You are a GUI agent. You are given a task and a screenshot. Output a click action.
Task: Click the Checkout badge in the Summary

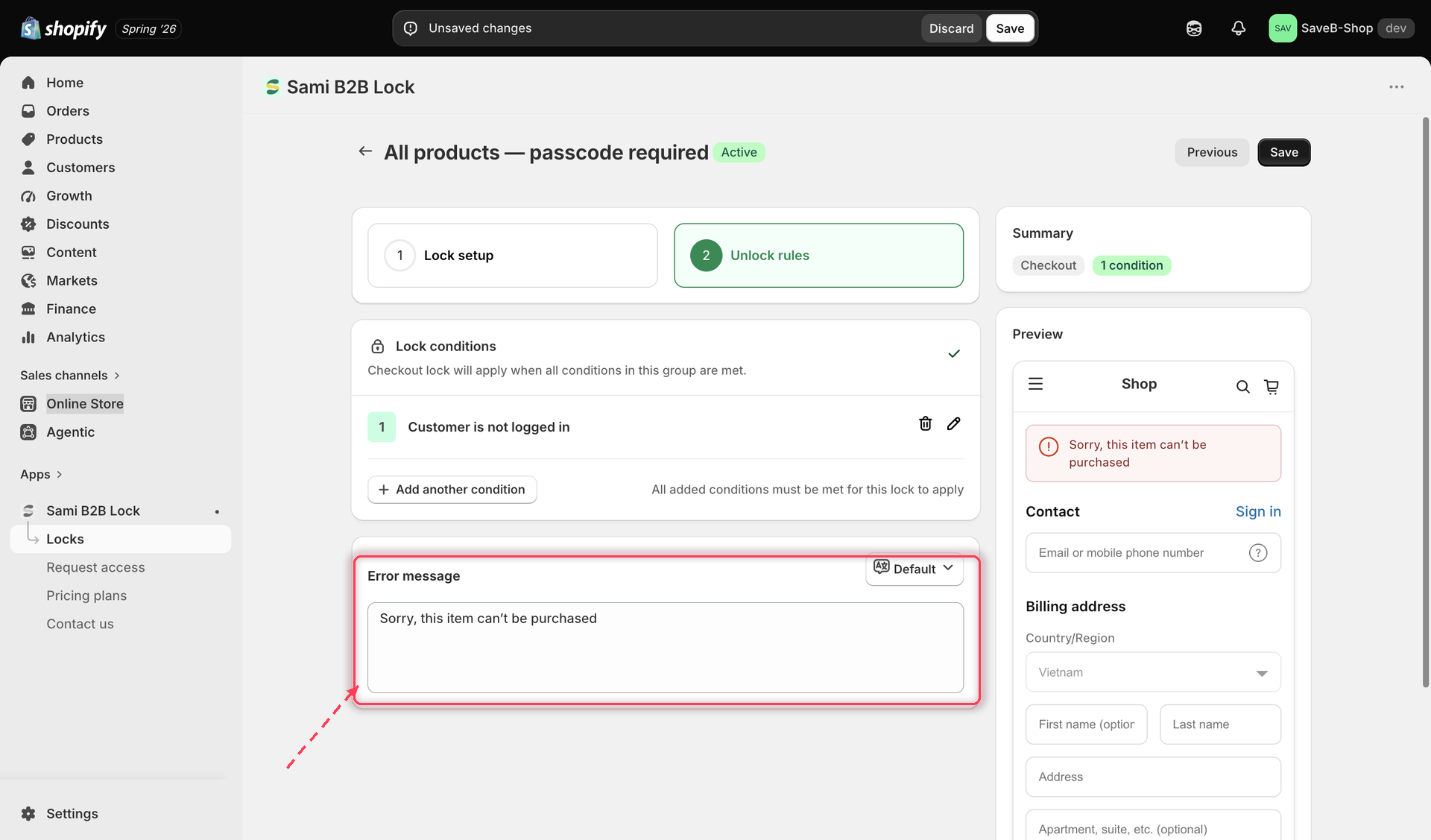pos(1048,265)
